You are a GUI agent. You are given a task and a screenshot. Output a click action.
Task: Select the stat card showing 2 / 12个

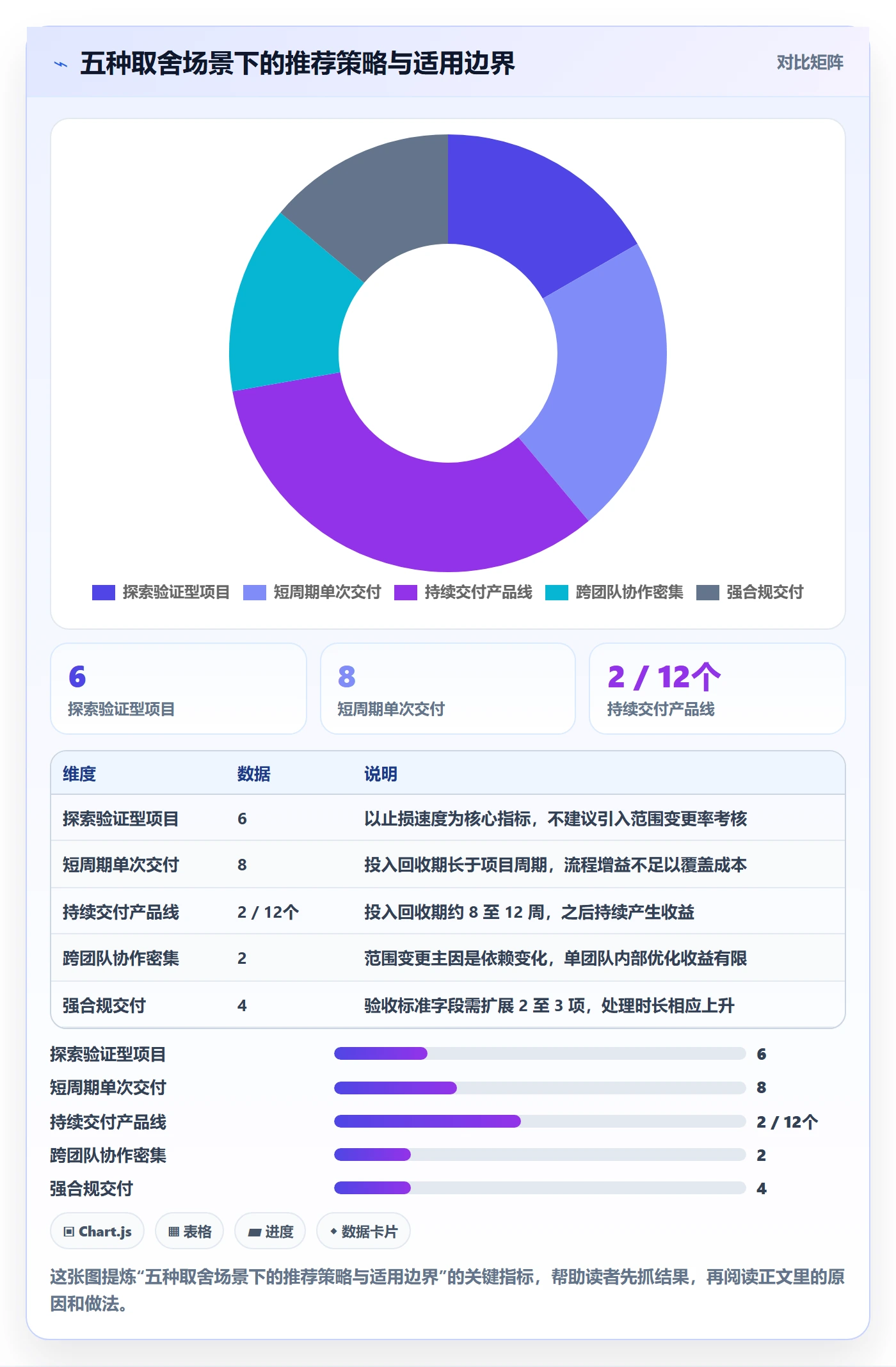click(717, 689)
